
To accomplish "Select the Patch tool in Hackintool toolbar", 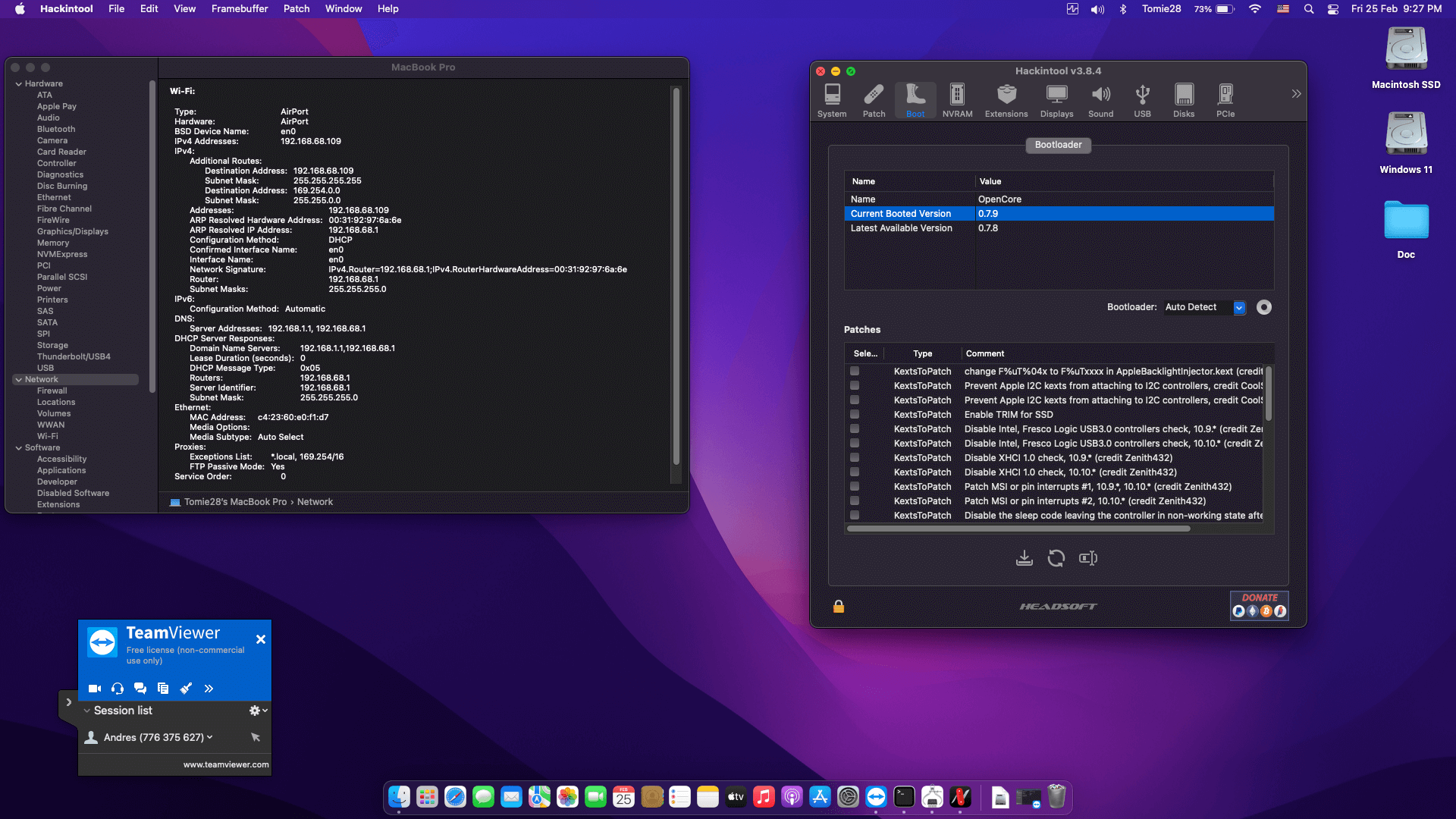I will 874,100.
